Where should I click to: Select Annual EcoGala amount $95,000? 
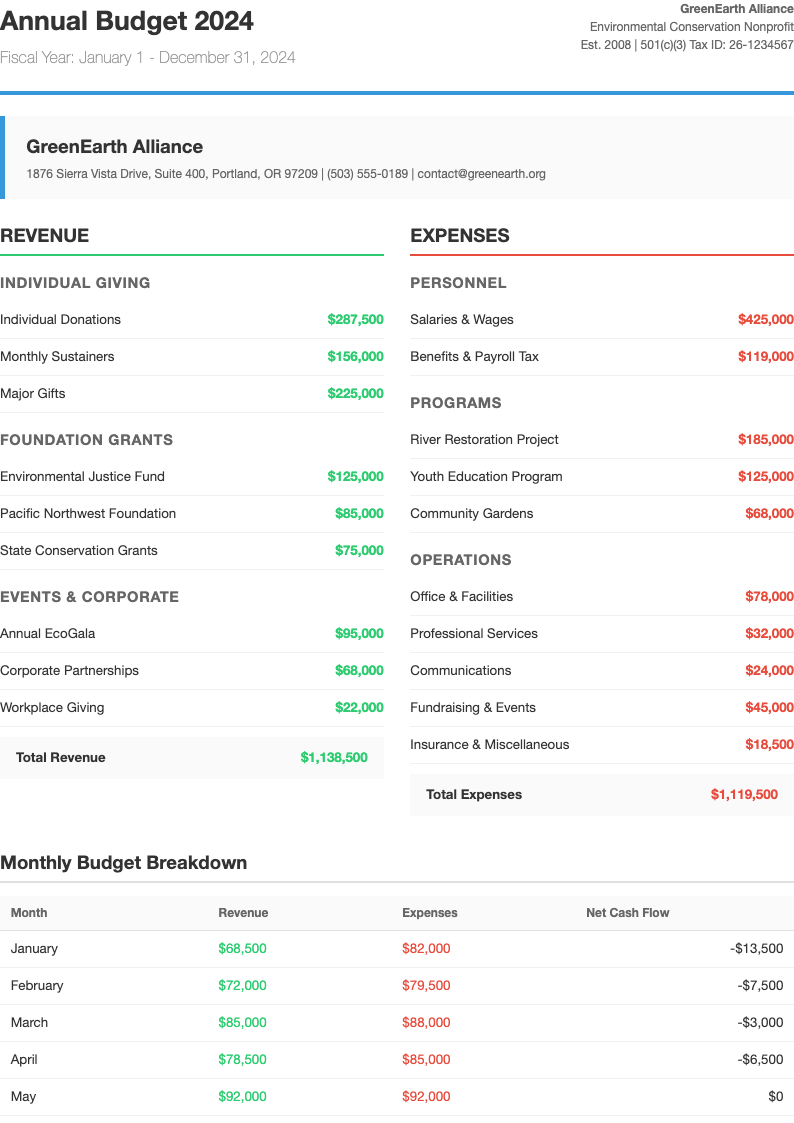[x=359, y=633]
